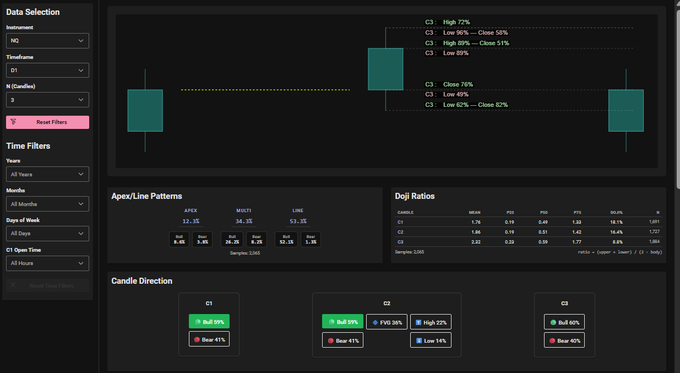Click the Time Filters heading
680x373 pixels.
[28, 146]
